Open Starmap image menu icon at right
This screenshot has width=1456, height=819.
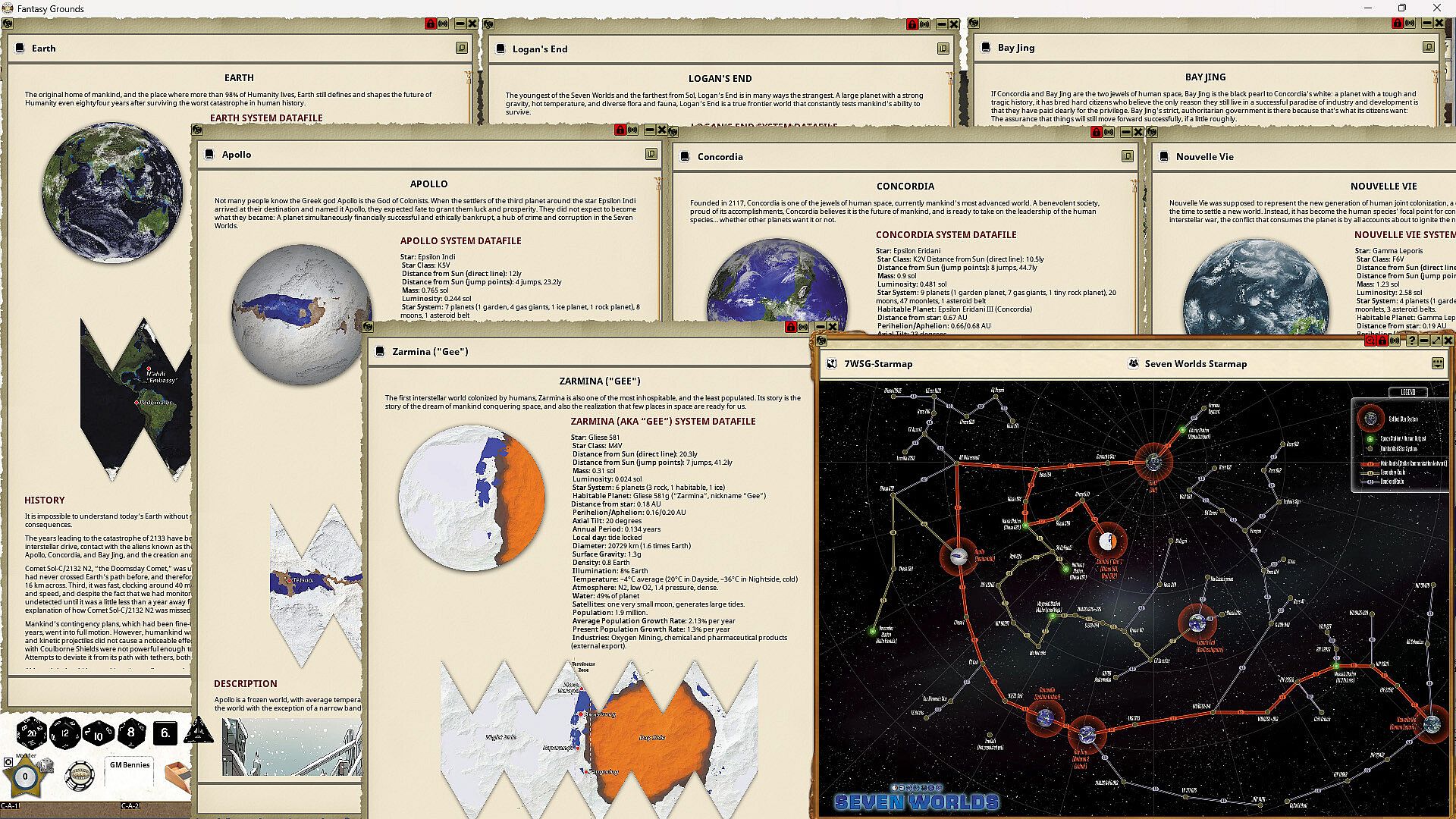(x=1437, y=363)
